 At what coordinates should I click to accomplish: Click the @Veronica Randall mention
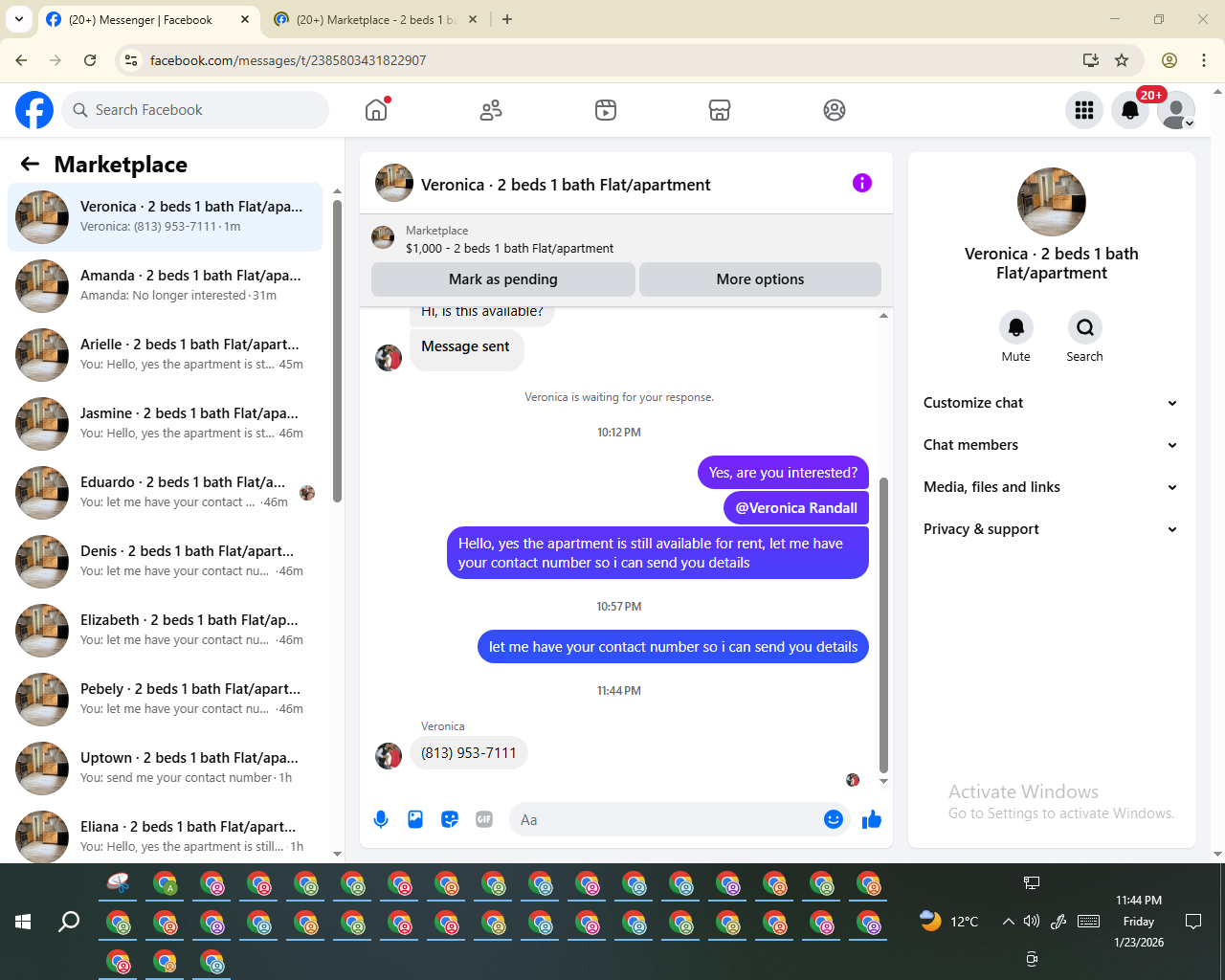[796, 508]
